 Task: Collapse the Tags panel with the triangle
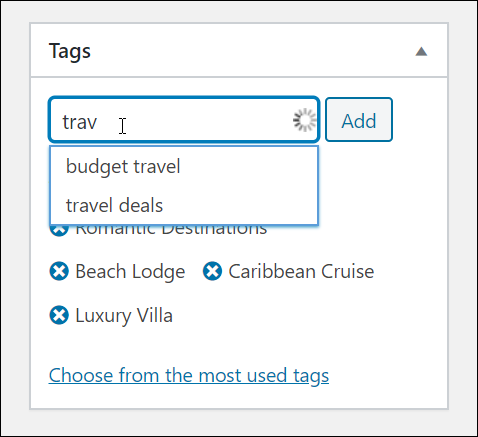pyautogui.click(x=421, y=52)
